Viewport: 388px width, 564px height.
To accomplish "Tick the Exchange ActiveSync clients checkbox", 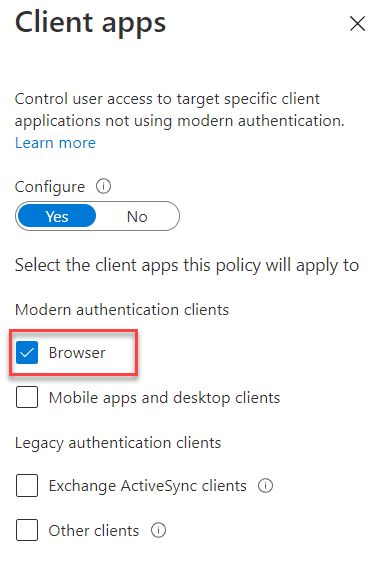I will (27, 485).
